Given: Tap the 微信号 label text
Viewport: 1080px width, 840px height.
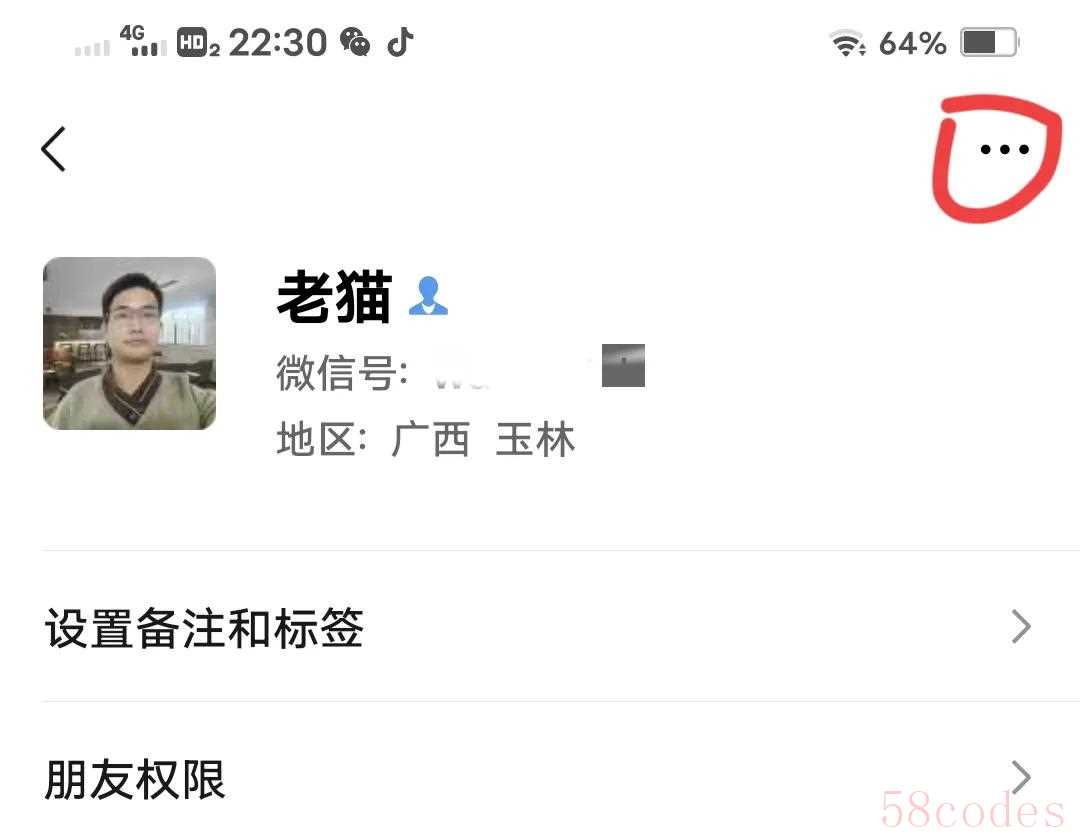Looking at the screenshot, I should coord(342,372).
